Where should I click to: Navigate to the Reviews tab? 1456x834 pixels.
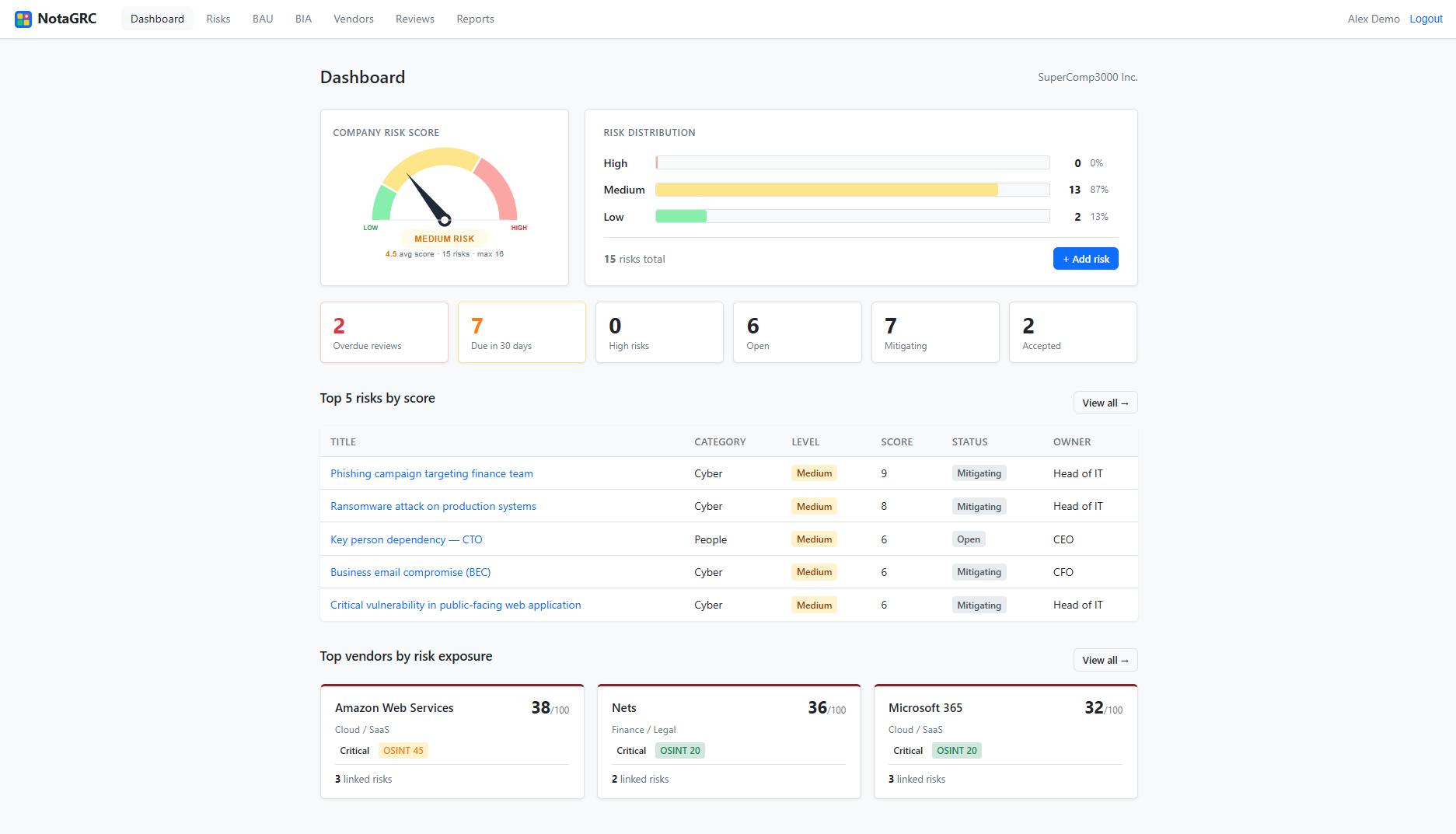click(x=415, y=19)
